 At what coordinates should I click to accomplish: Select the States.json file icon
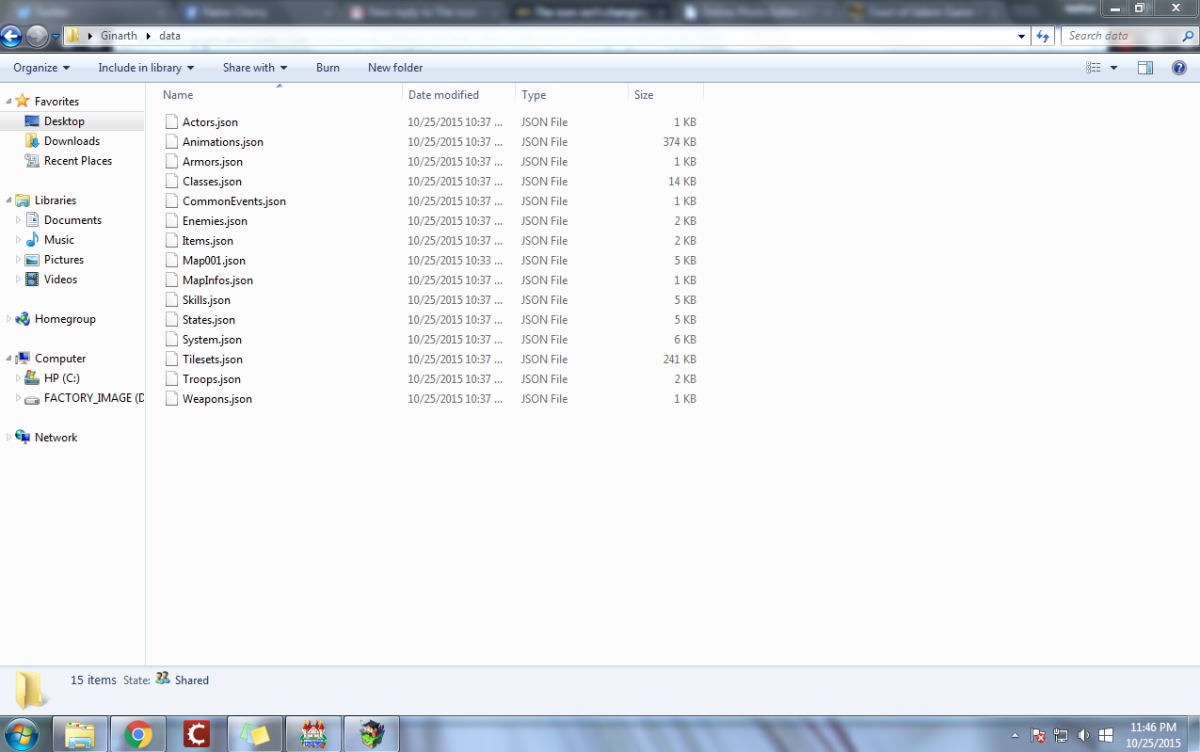[x=172, y=320]
